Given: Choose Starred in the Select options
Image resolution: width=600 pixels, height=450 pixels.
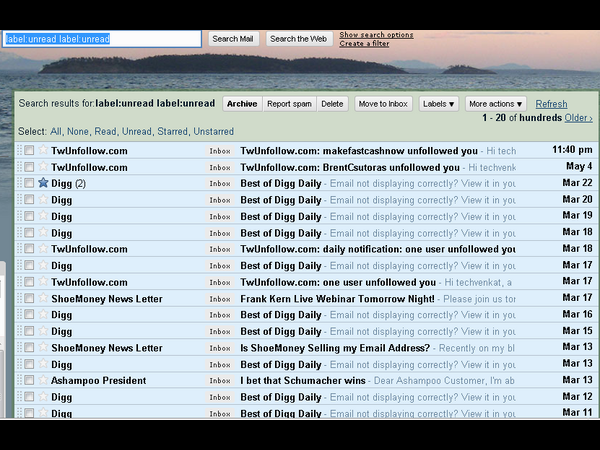Looking at the screenshot, I should (170, 131).
